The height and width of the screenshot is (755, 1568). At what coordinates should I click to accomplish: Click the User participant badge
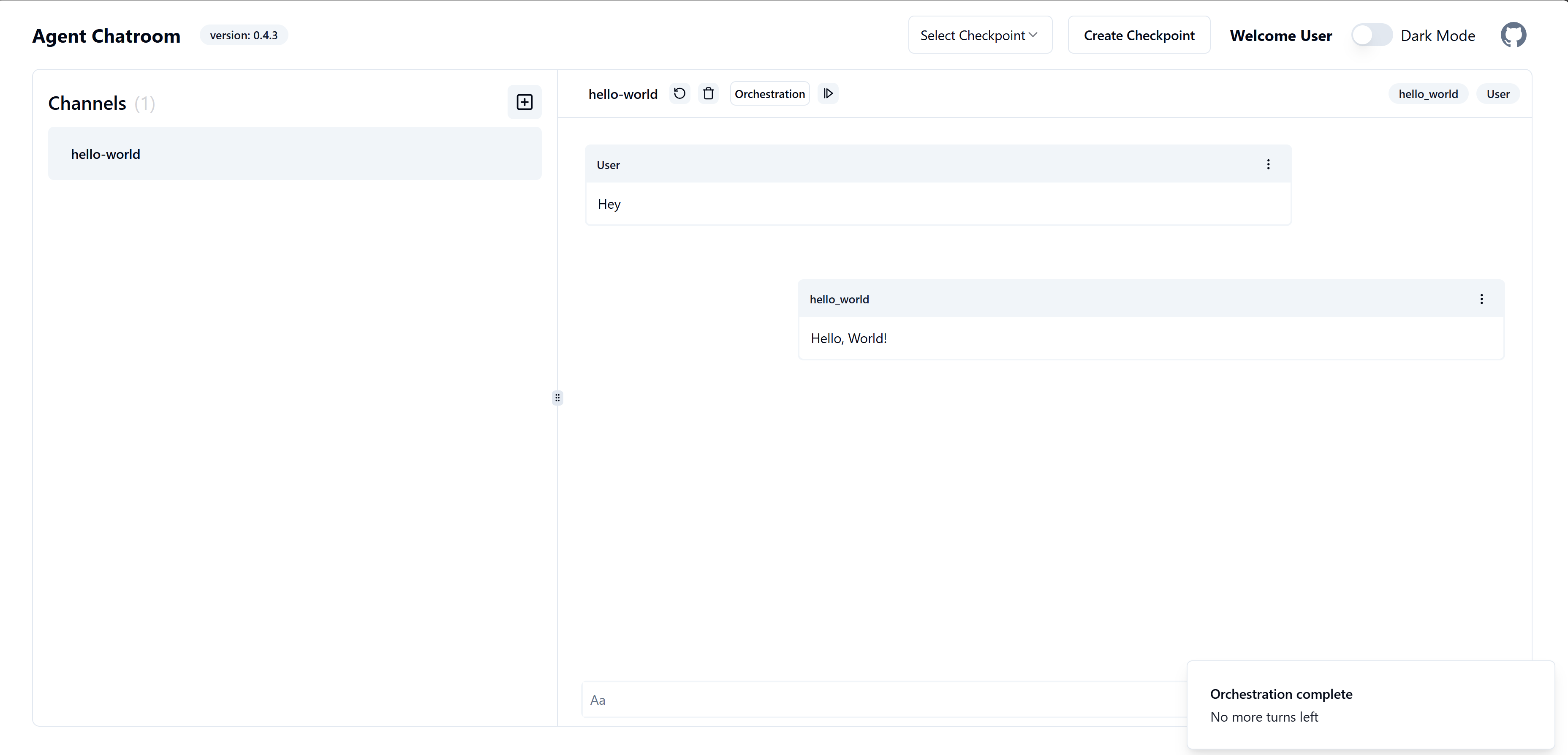tap(1497, 94)
